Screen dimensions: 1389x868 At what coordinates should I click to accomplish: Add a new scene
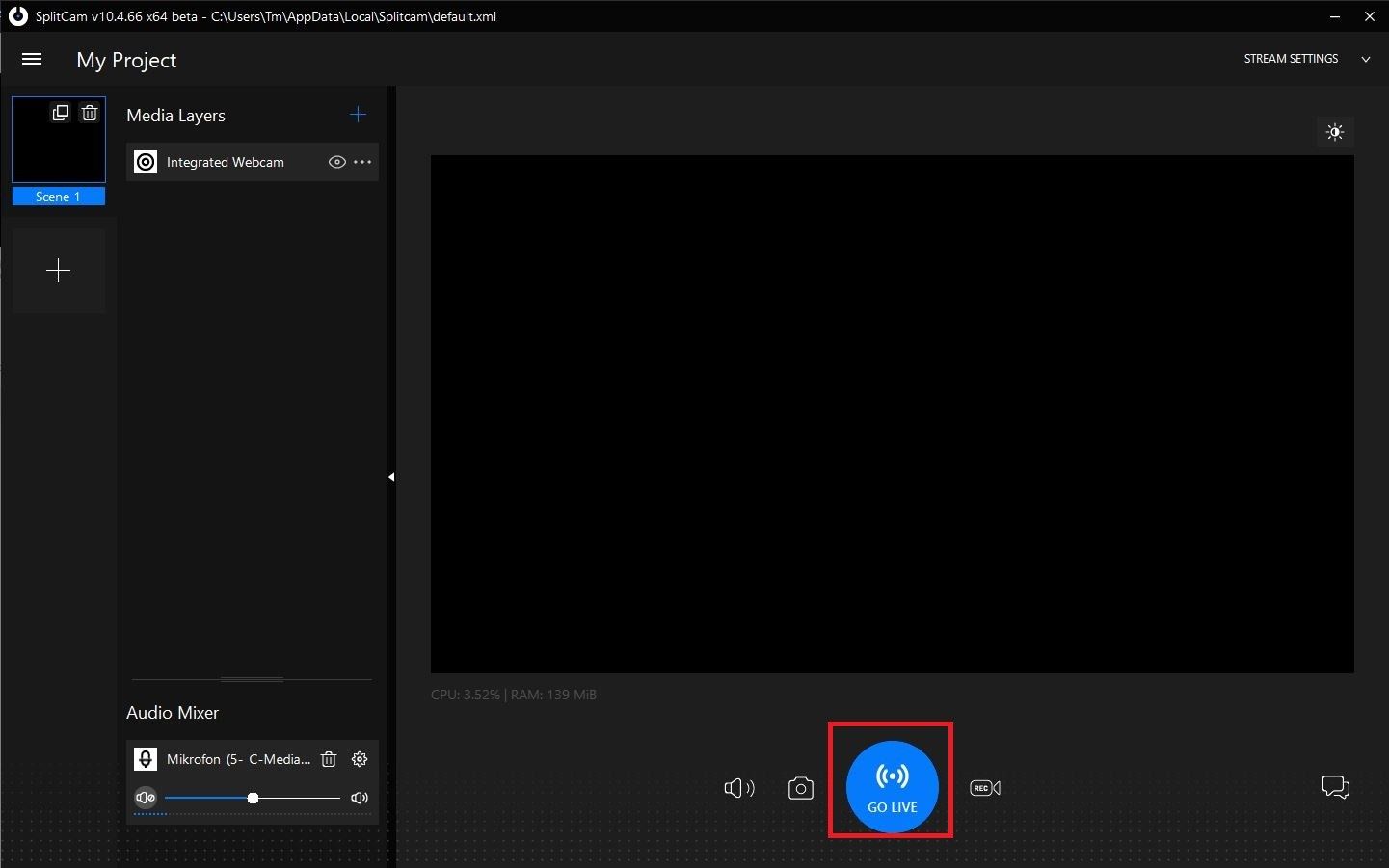coord(59,271)
